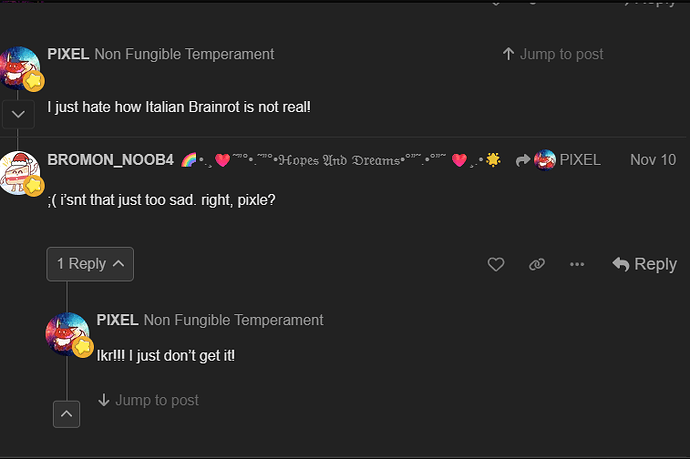Open PIXEL's username in the nested reply
This screenshot has height=459, width=690.
click(117, 320)
